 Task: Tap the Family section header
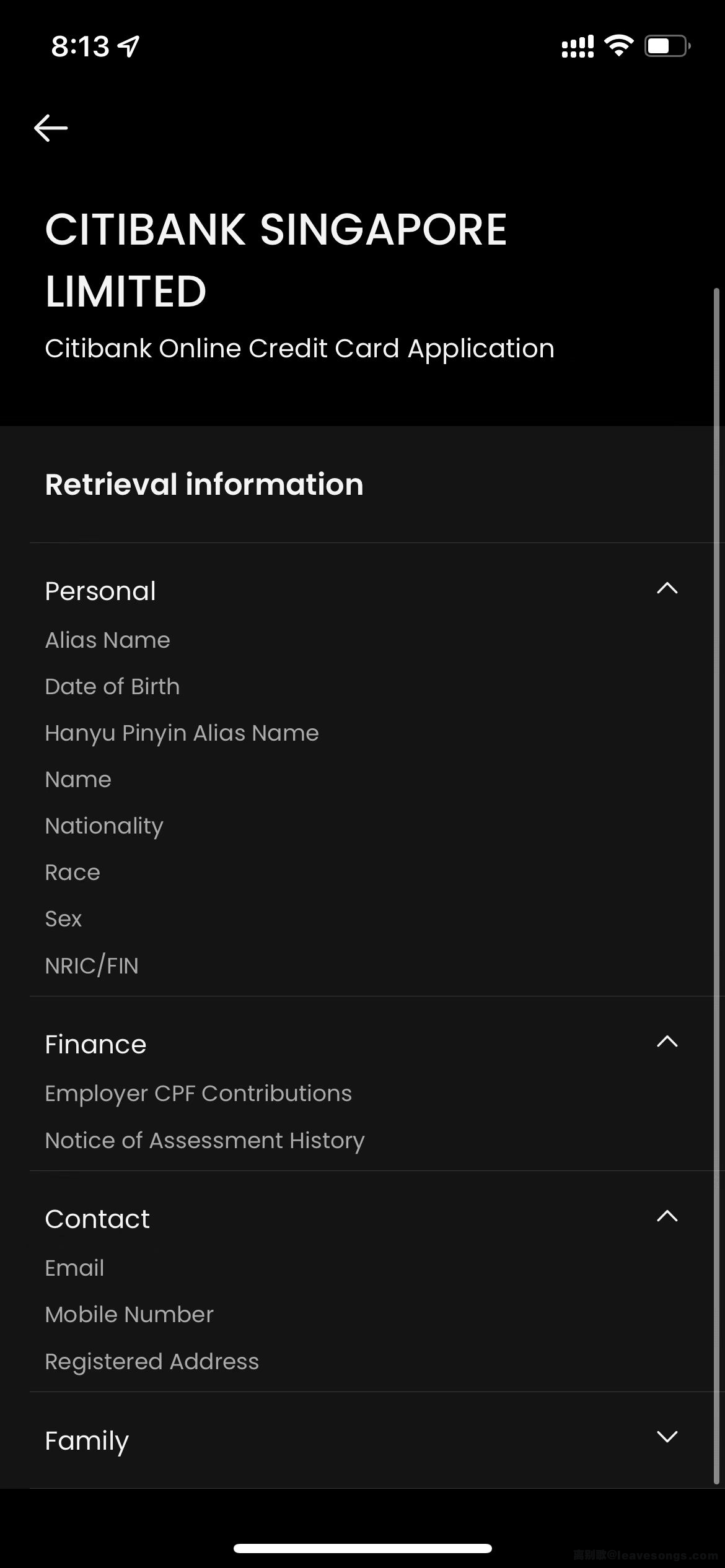[87, 1440]
